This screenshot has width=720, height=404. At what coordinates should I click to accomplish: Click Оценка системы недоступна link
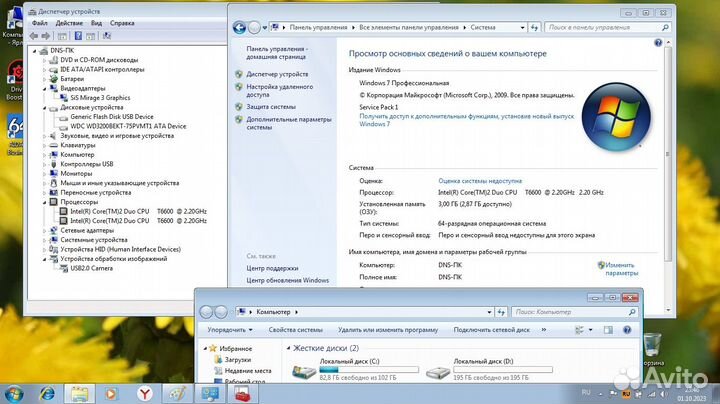coord(480,181)
